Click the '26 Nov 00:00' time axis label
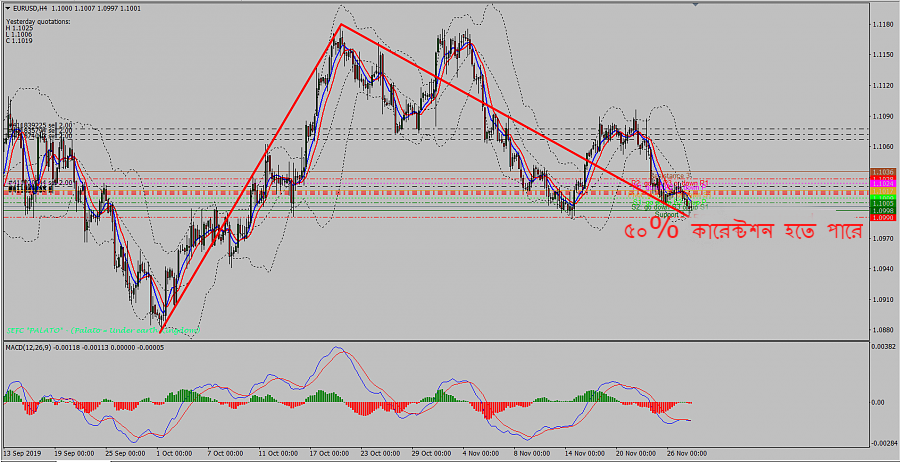The image size is (900, 462). 685,452
